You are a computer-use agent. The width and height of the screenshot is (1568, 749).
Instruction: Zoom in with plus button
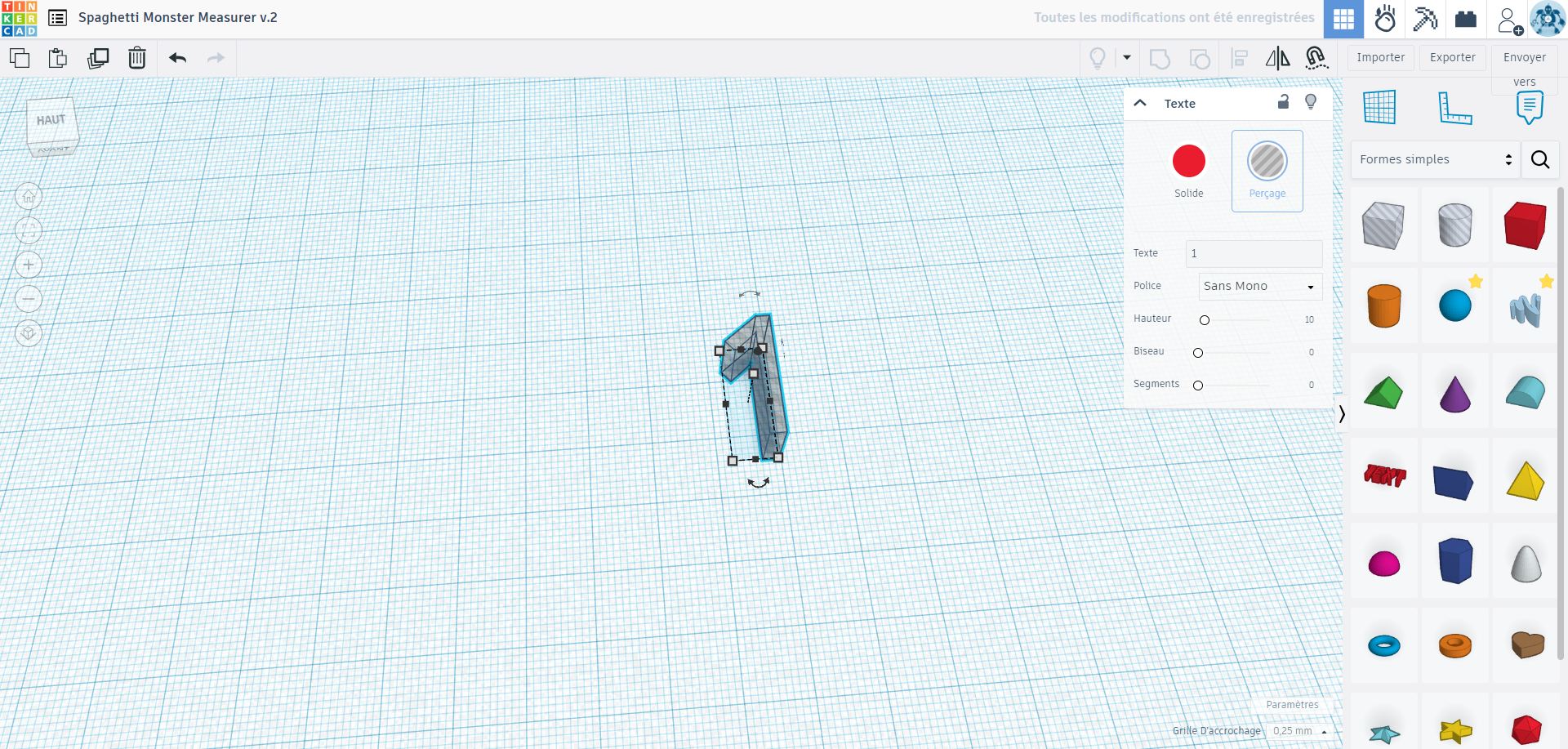29,265
